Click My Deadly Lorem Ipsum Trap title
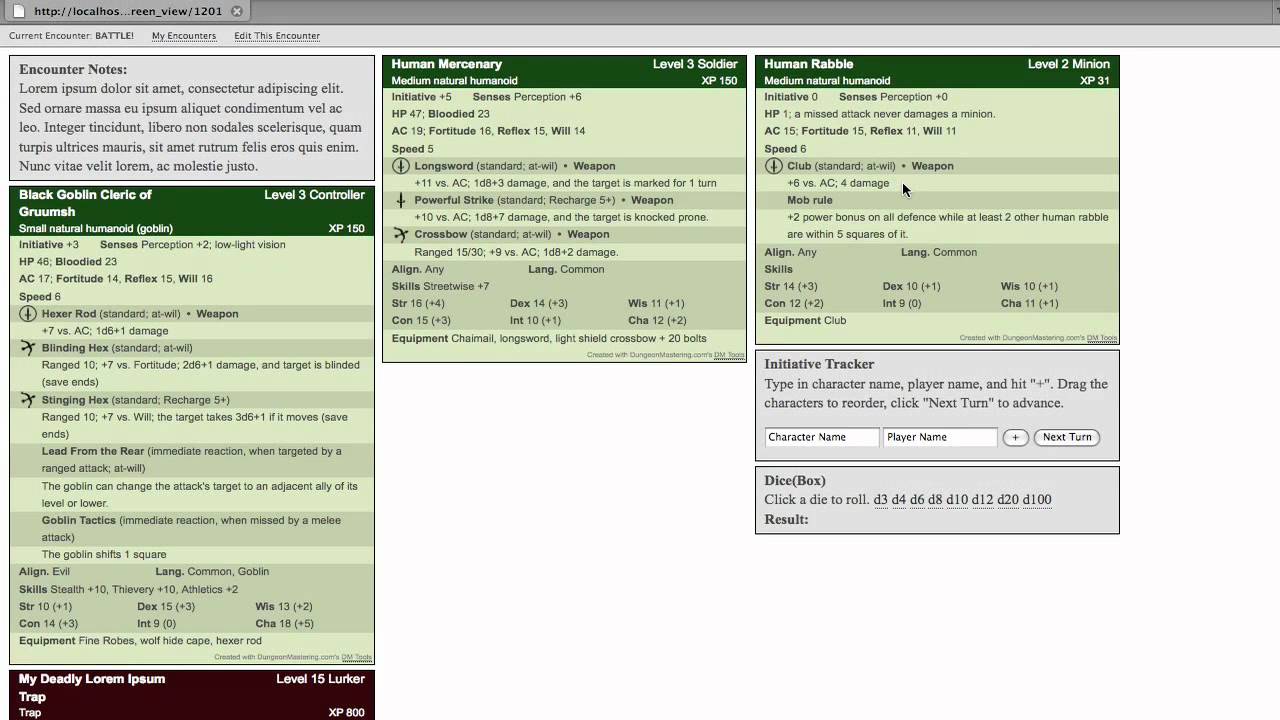 (x=92, y=687)
